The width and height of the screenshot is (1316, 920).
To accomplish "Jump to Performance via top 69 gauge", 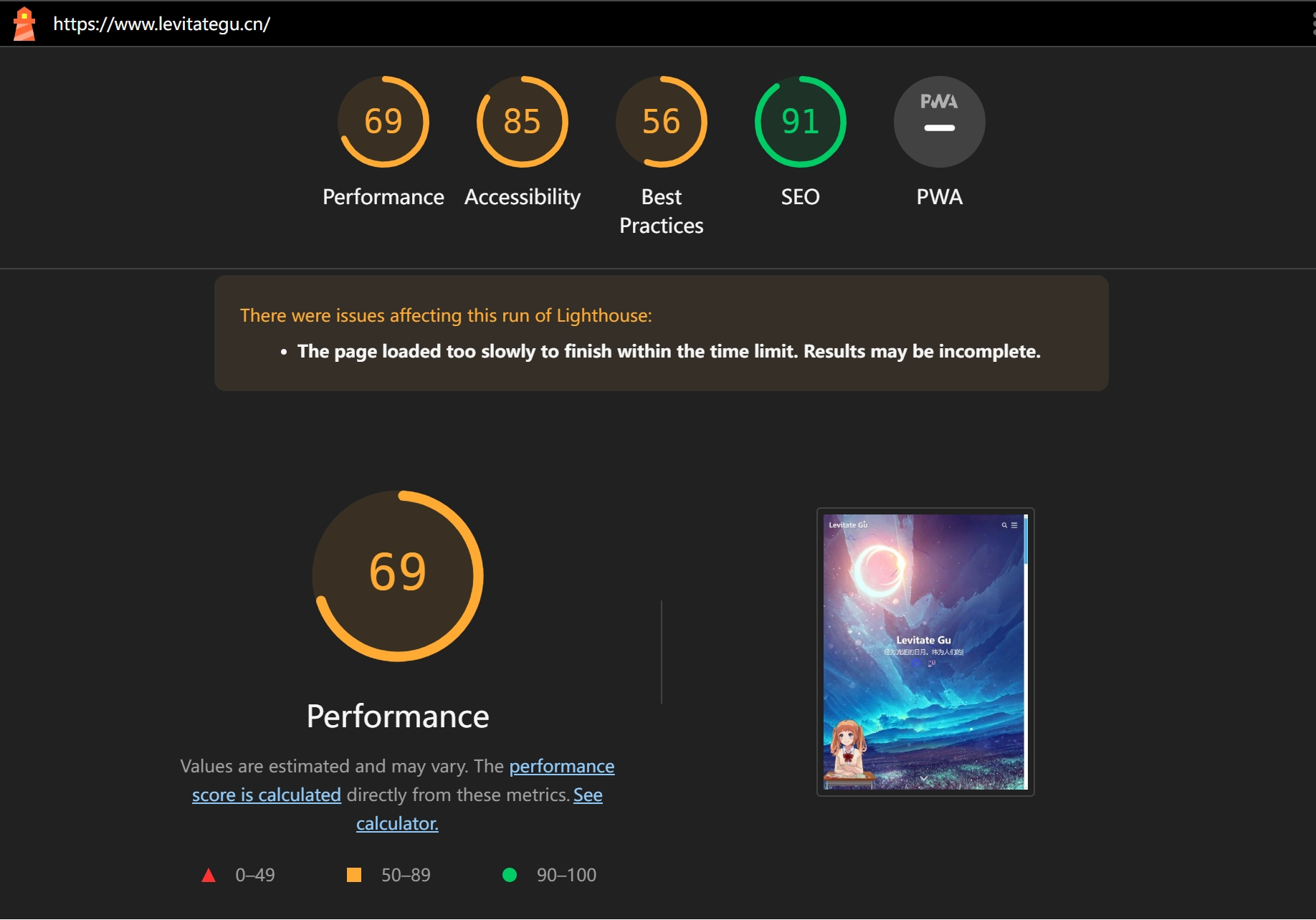I will point(383,122).
